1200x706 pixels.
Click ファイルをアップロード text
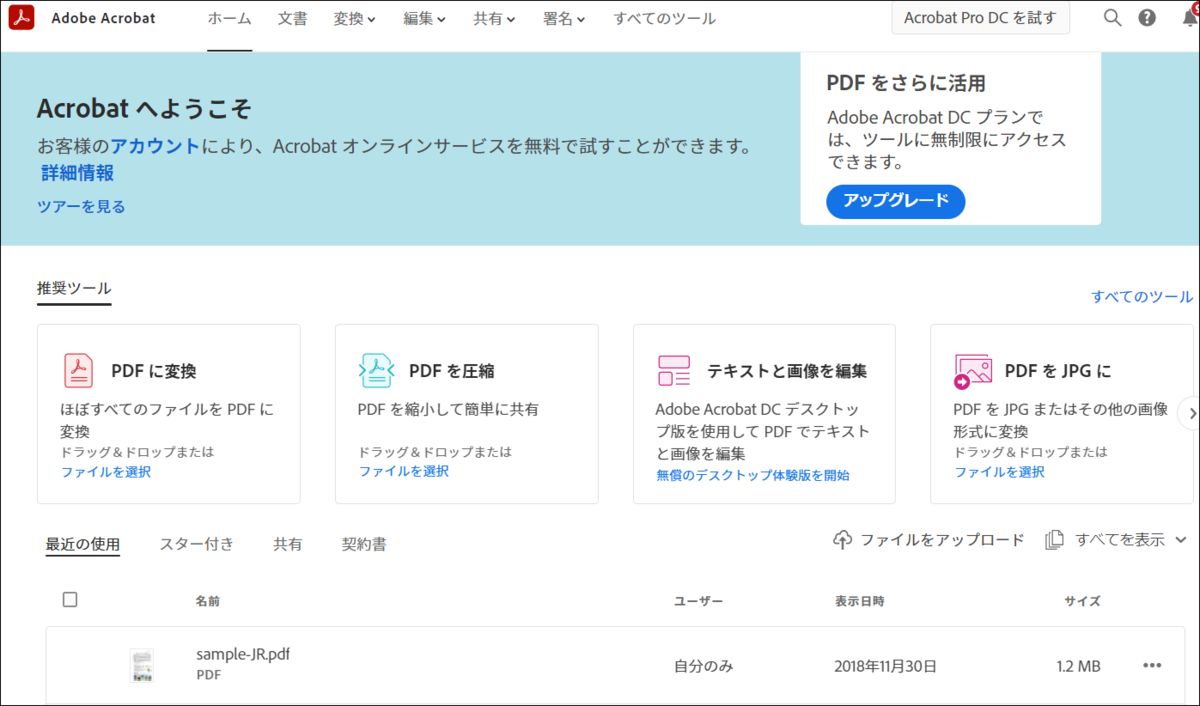coord(943,540)
